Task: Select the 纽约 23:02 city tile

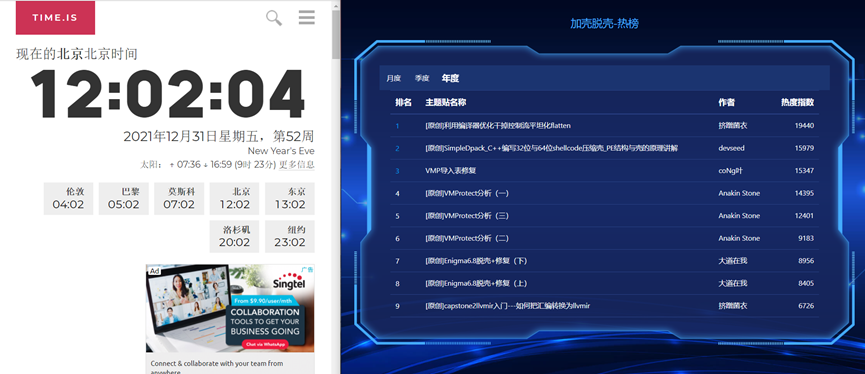Action: (x=290, y=236)
